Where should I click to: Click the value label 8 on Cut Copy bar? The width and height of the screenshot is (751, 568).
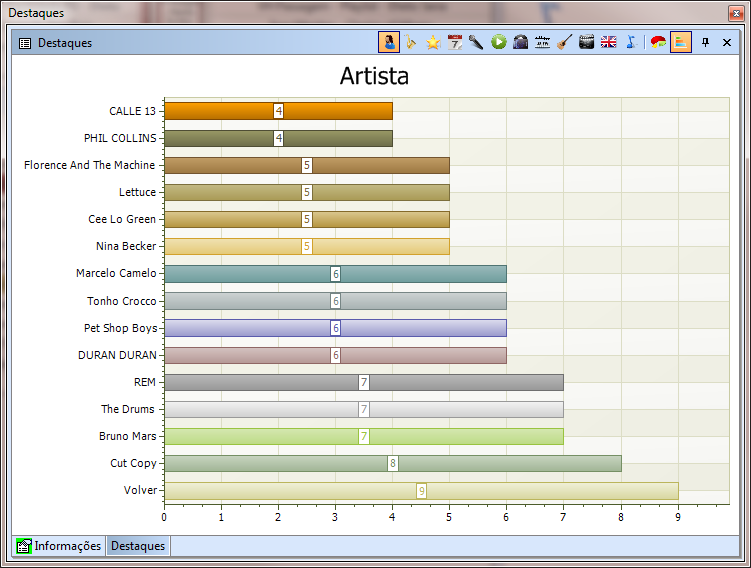(393, 464)
